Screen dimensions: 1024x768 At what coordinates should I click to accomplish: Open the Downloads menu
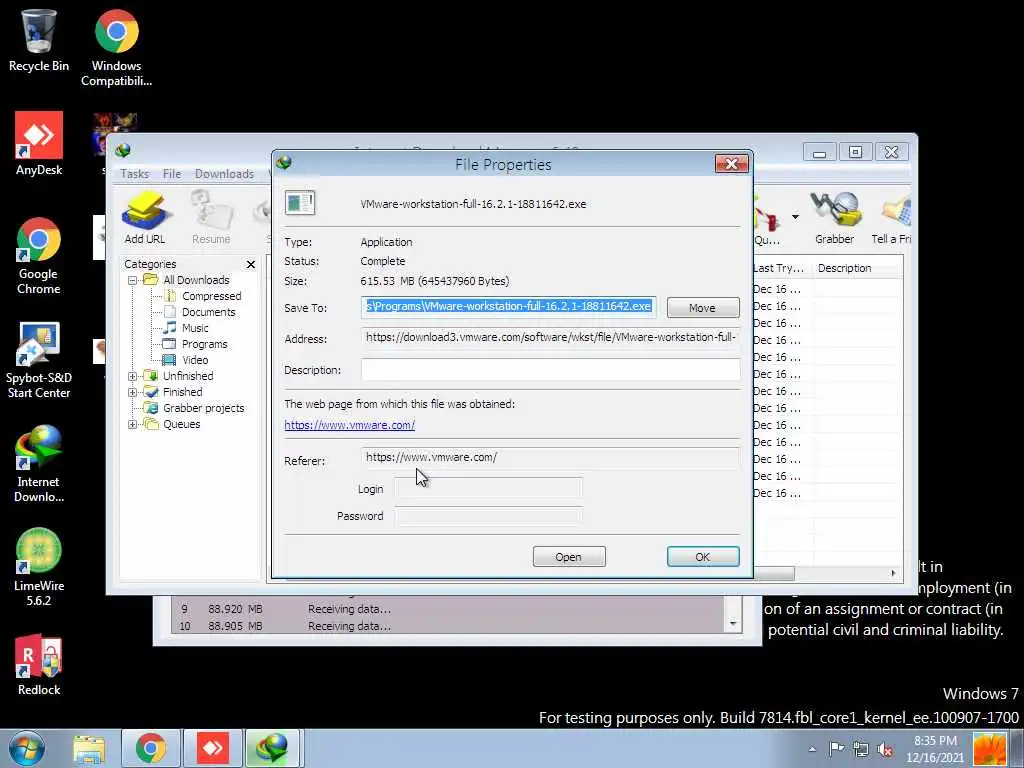point(224,174)
